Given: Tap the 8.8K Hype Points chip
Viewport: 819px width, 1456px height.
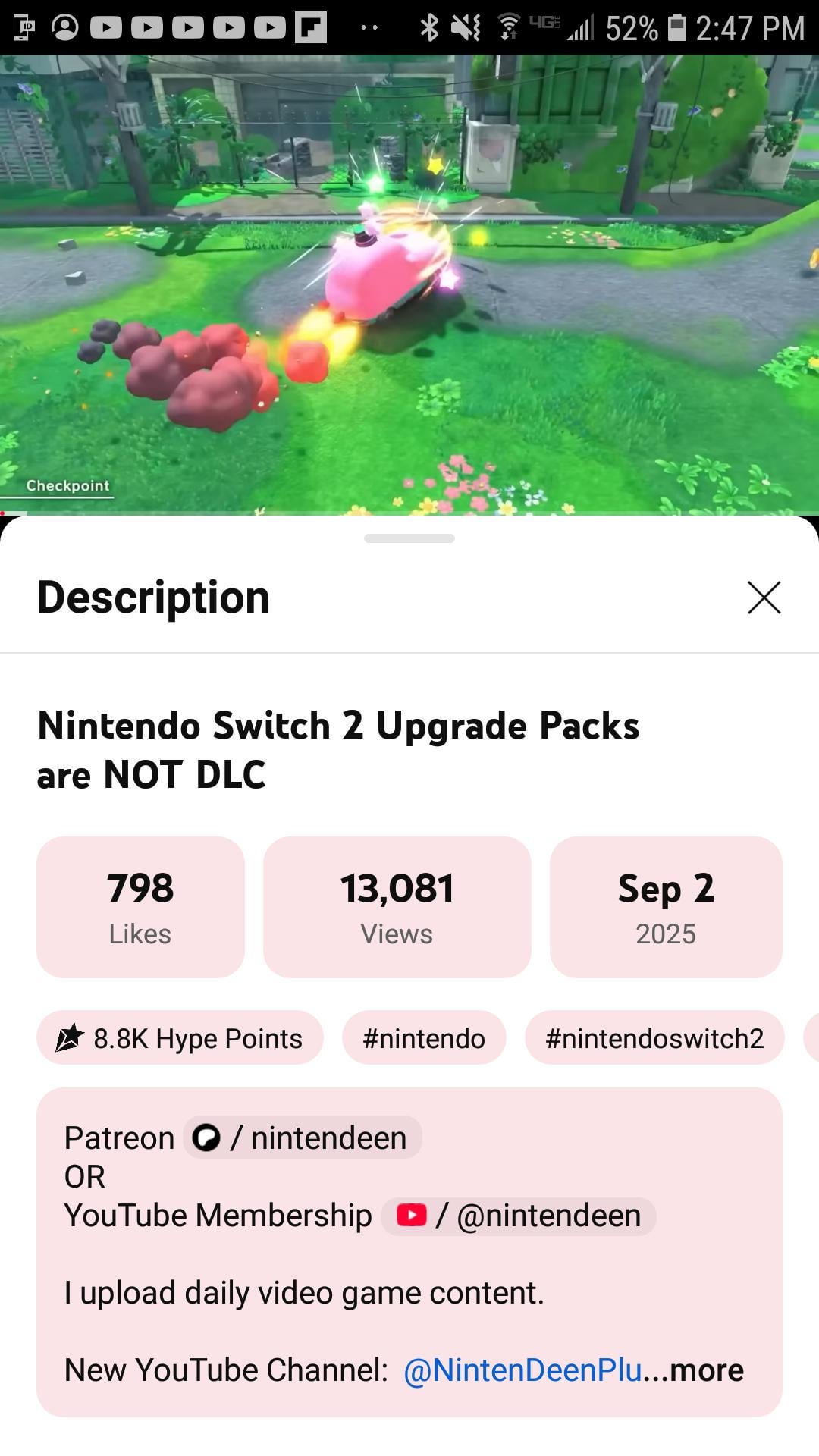Looking at the screenshot, I should click(180, 1037).
